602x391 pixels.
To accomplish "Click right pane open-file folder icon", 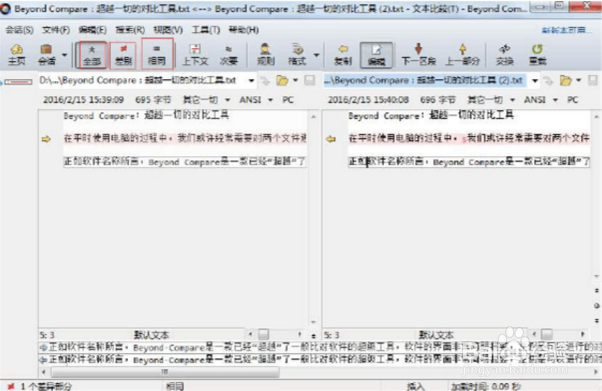I will [x=566, y=80].
